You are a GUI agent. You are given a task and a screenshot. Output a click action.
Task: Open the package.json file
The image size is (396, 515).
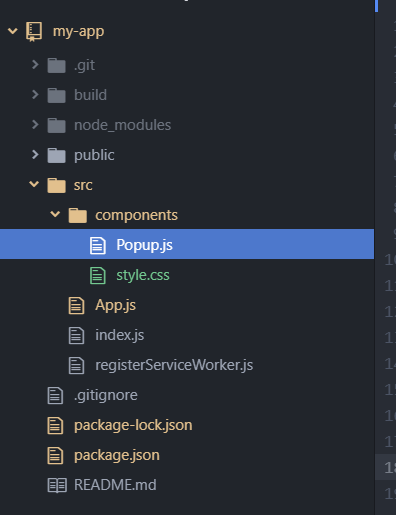pyautogui.click(x=117, y=455)
